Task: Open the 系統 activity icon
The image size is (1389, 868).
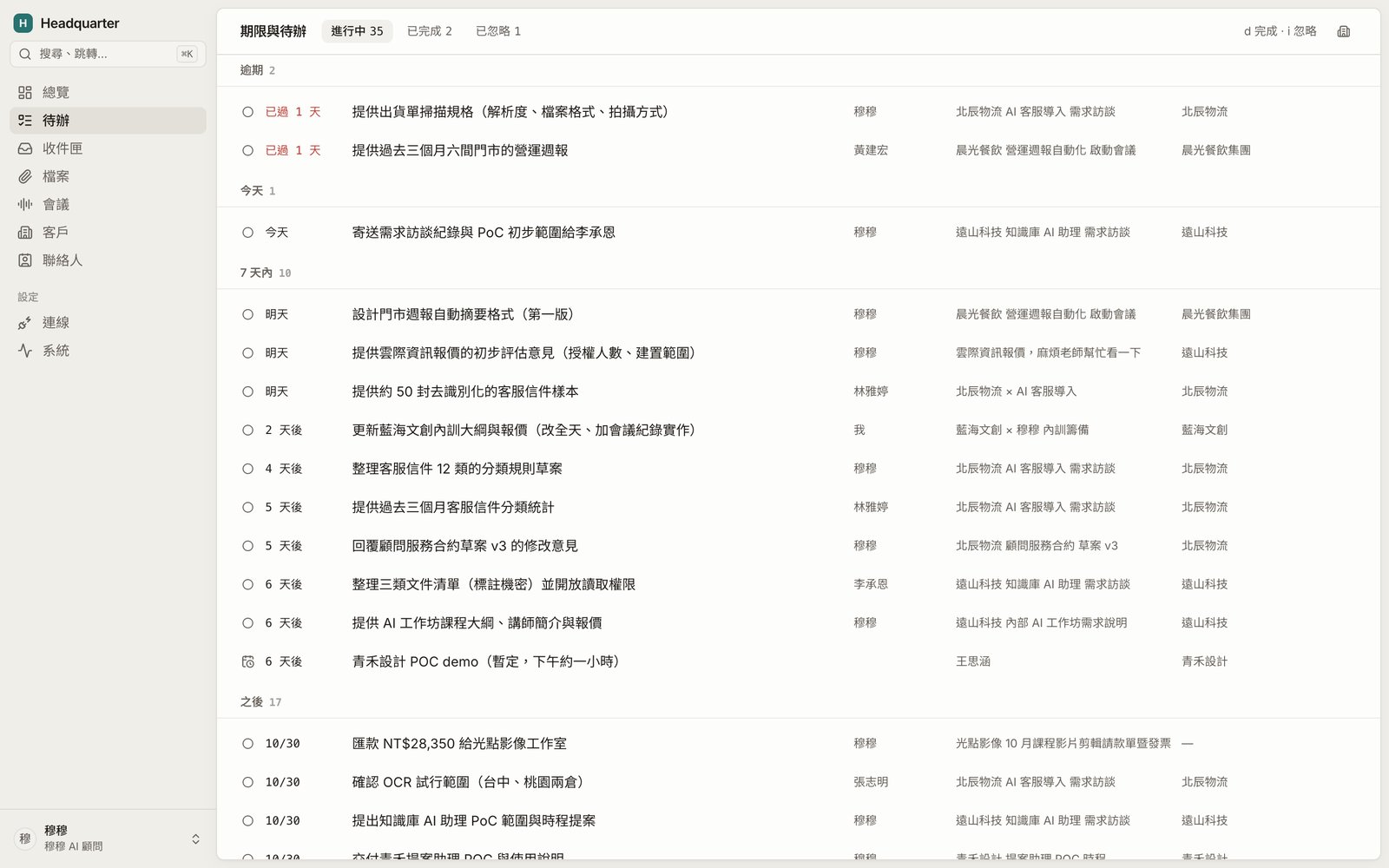Action: 25,351
